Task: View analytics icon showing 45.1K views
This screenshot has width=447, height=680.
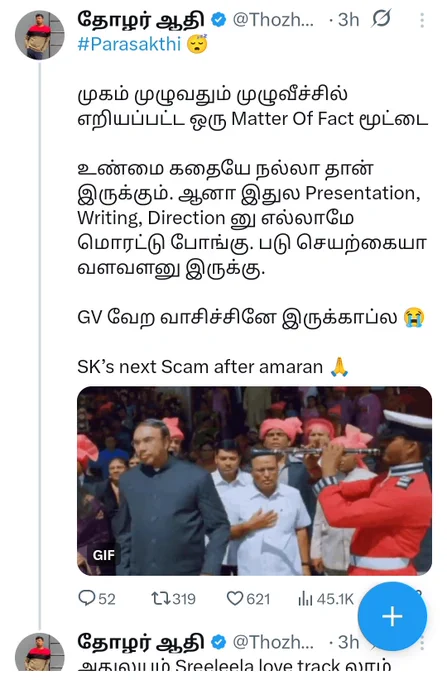Action: [x=305, y=599]
